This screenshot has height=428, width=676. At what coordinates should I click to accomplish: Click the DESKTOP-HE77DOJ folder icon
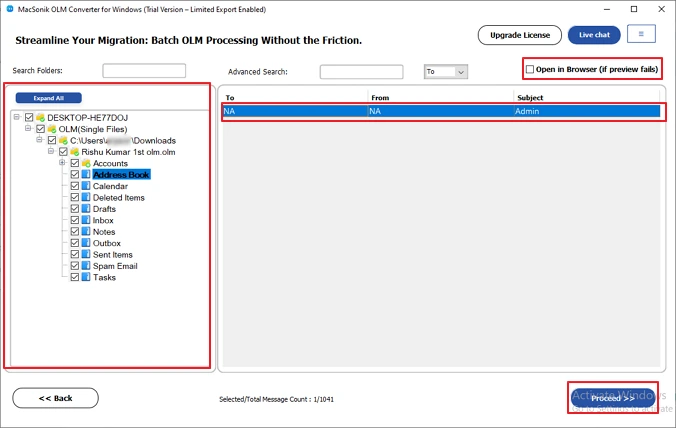pyautogui.click(x=41, y=117)
